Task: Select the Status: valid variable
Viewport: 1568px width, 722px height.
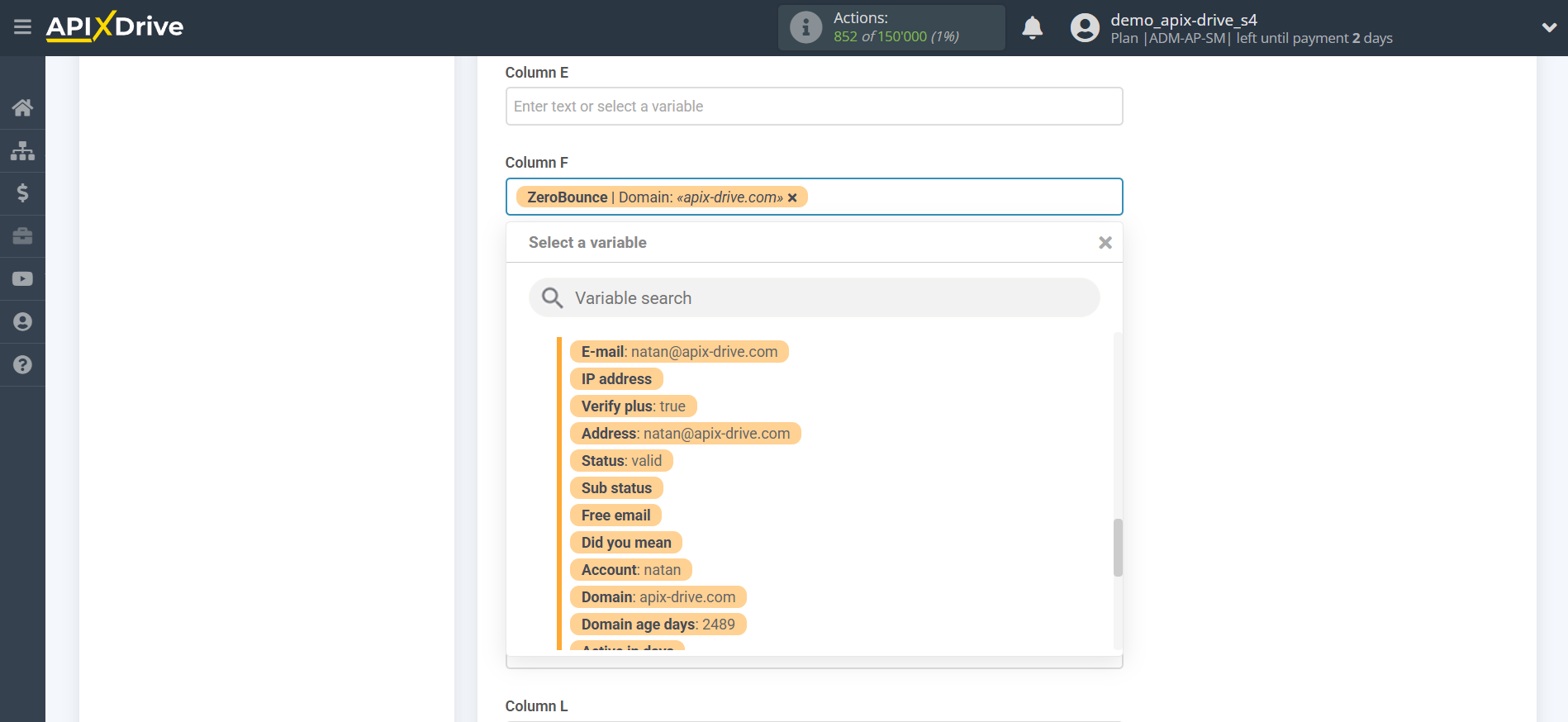Action: click(x=621, y=461)
